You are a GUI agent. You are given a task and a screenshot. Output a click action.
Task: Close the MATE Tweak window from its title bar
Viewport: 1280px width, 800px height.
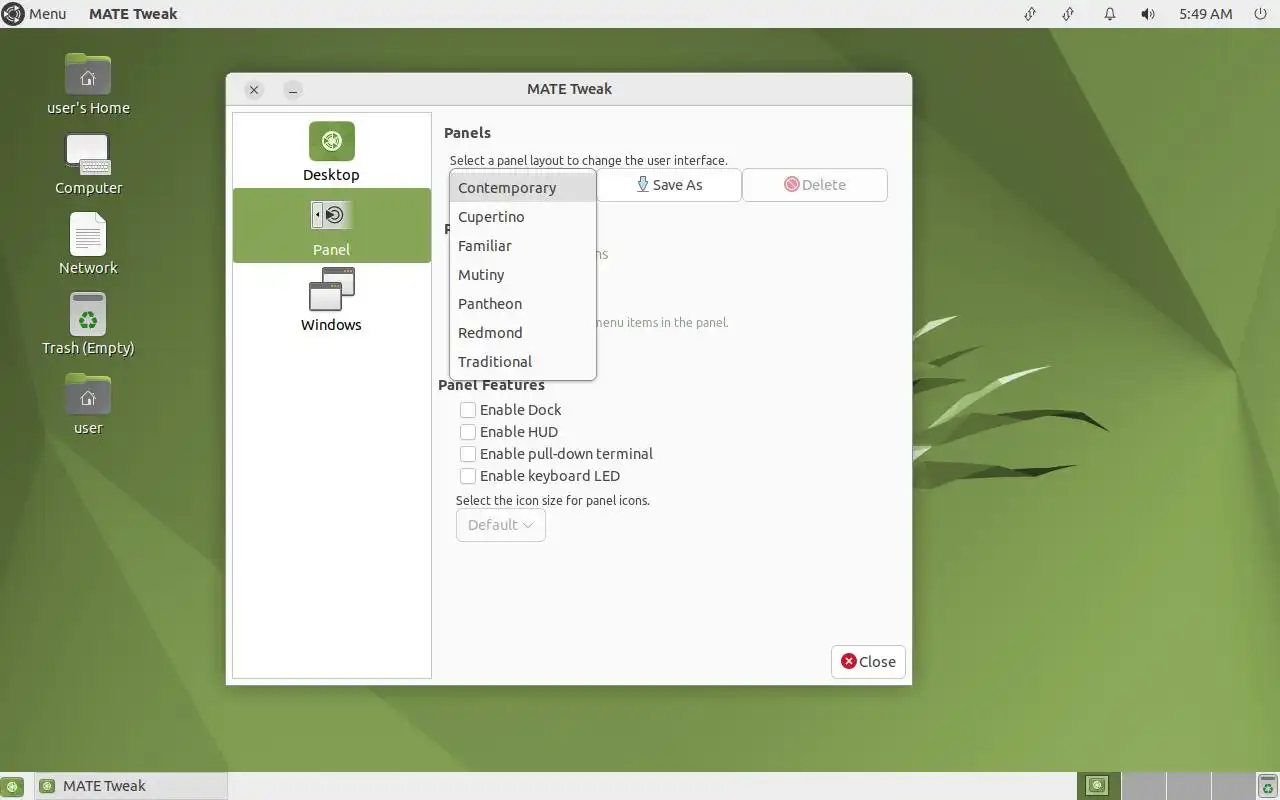pos(254,90)
